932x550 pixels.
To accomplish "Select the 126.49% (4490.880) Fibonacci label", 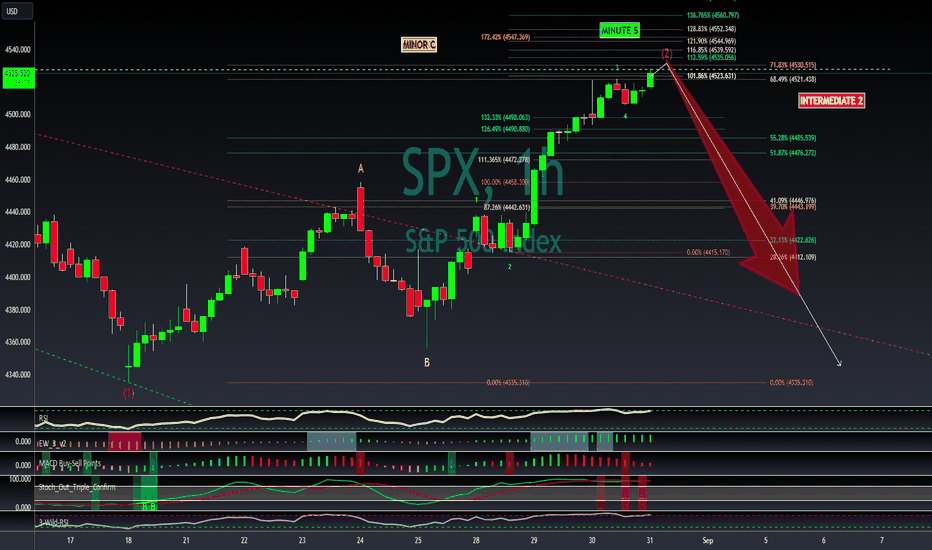I will point(505,129).
